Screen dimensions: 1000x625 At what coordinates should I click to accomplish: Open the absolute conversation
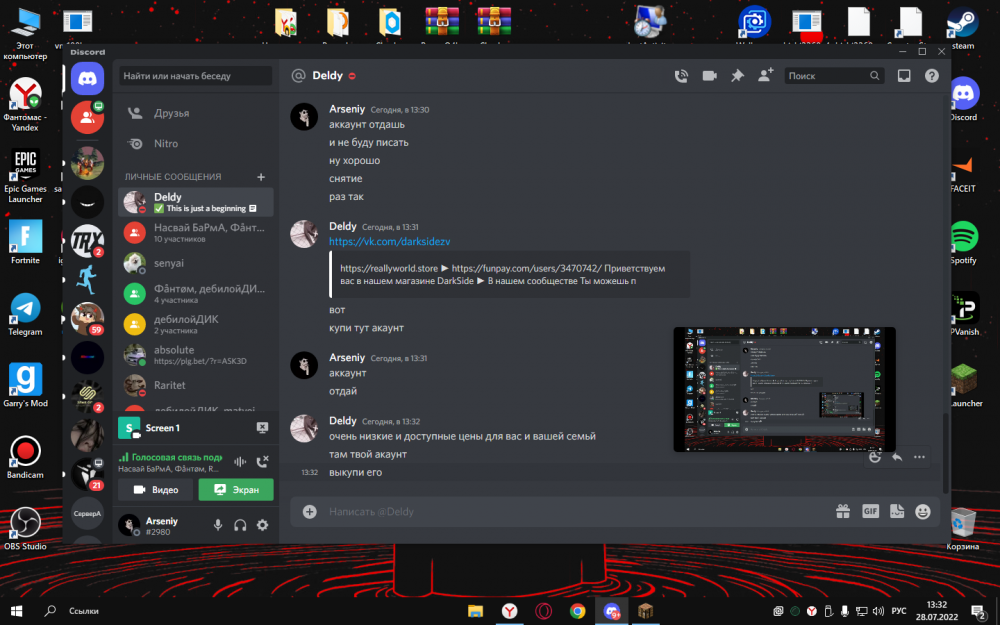196,355
